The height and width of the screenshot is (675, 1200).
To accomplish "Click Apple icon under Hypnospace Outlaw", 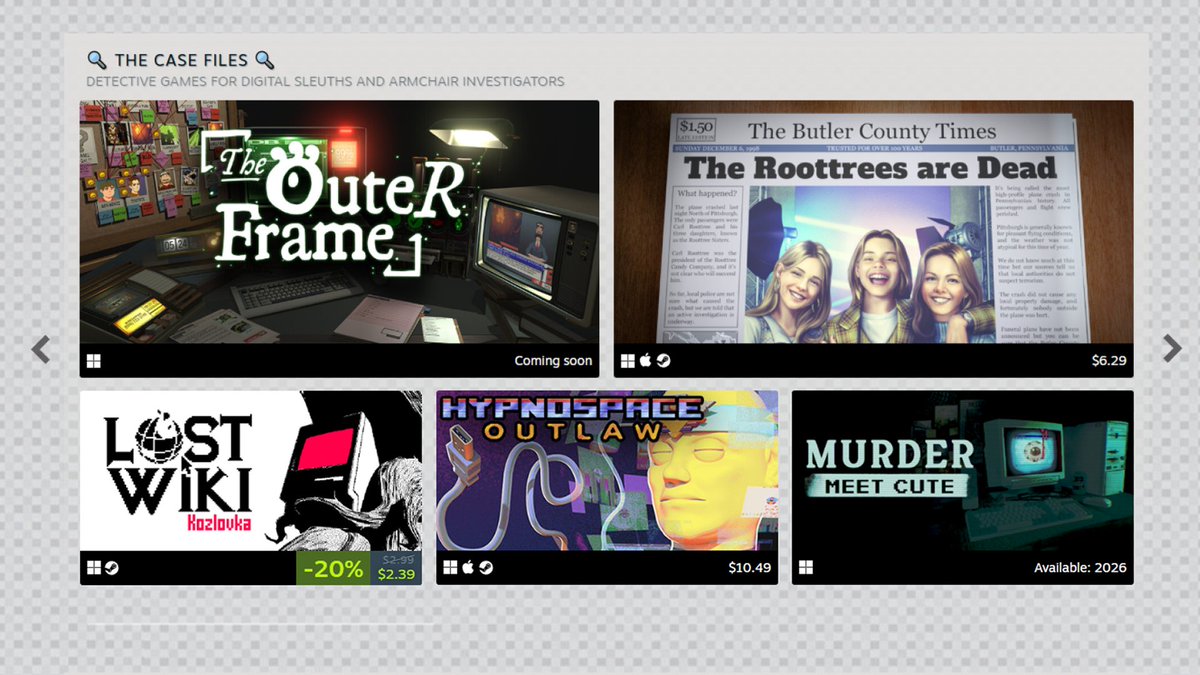I will 467,568.
